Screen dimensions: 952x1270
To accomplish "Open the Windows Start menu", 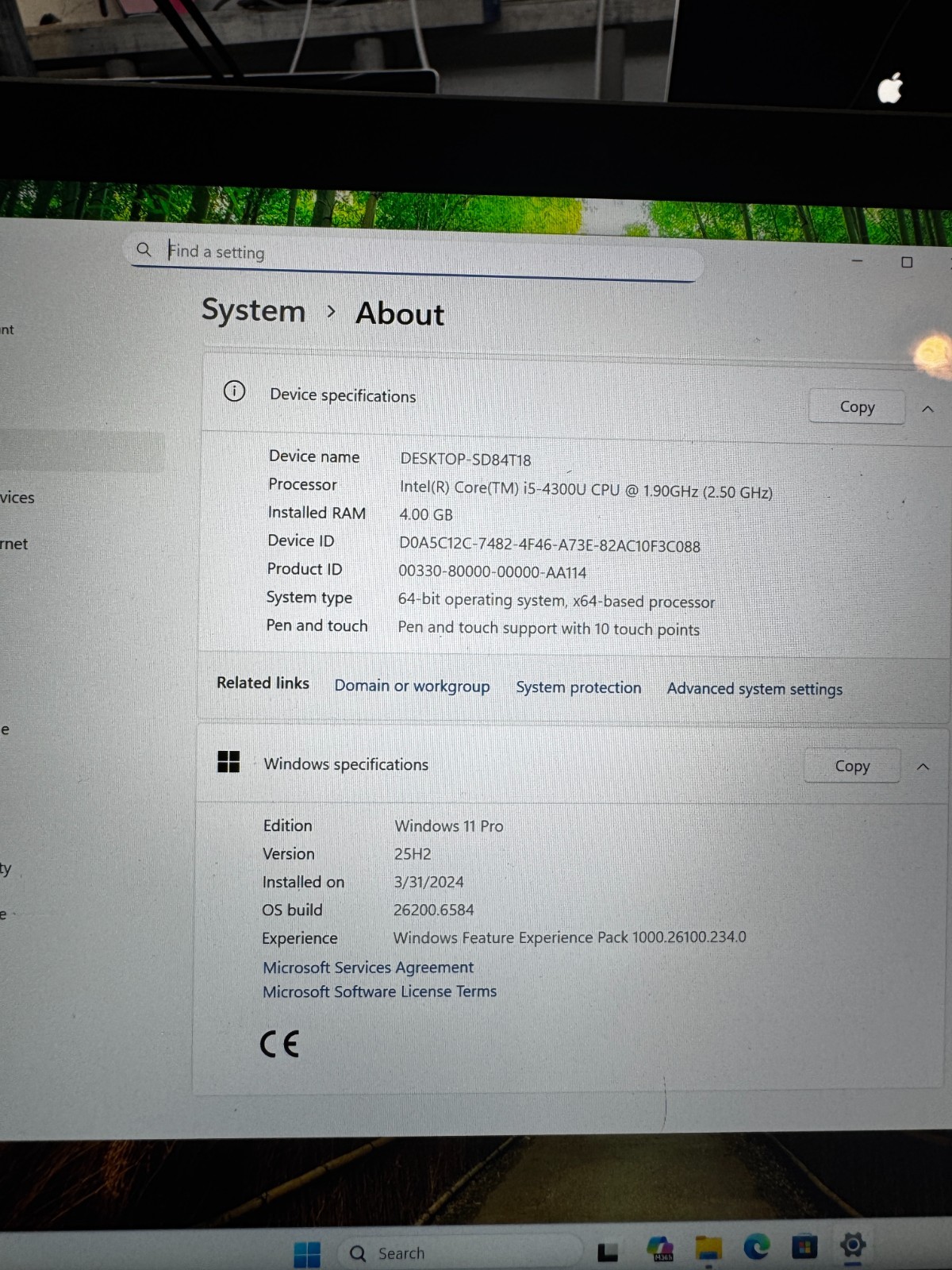I will point(307,1253).
